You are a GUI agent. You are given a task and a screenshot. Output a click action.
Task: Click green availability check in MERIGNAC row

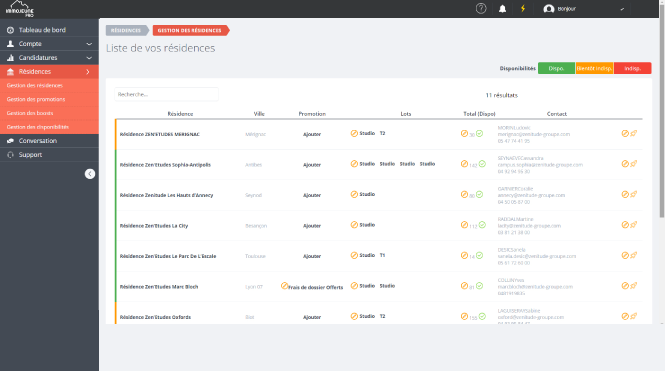(x=479, y=134)
